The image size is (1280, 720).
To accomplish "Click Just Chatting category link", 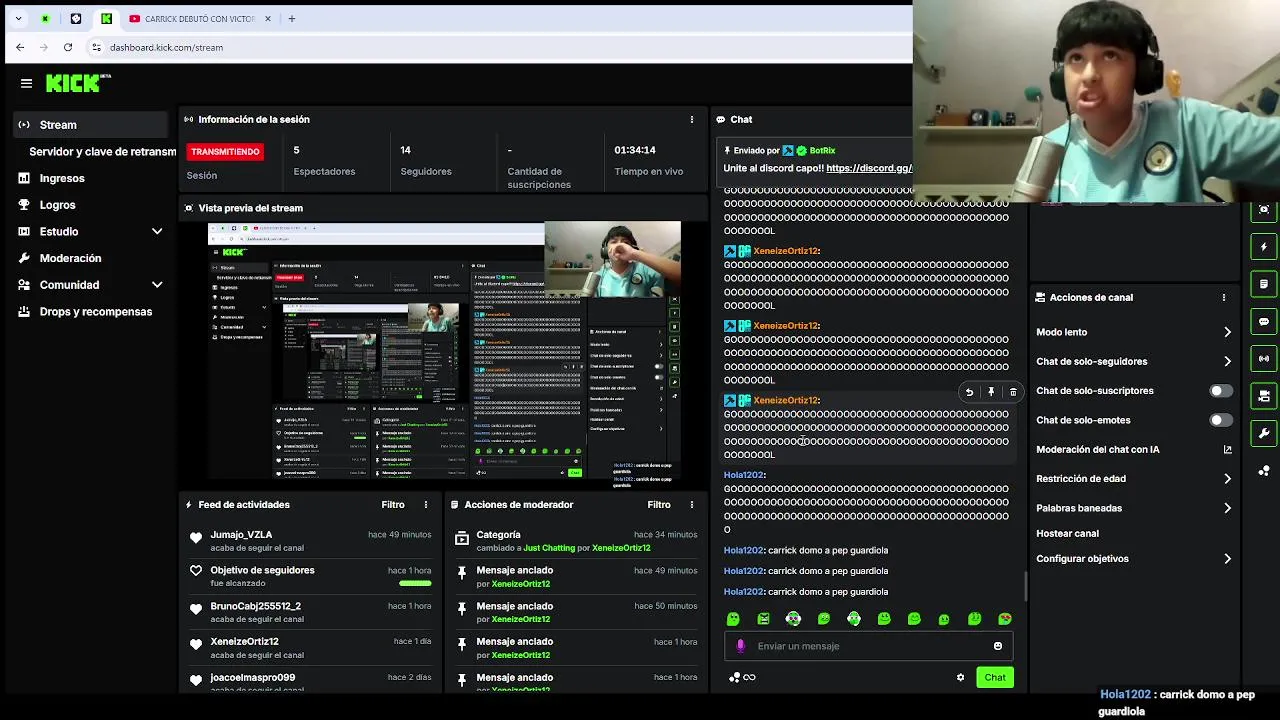I will pyautogui.click(x=549, y=548).
